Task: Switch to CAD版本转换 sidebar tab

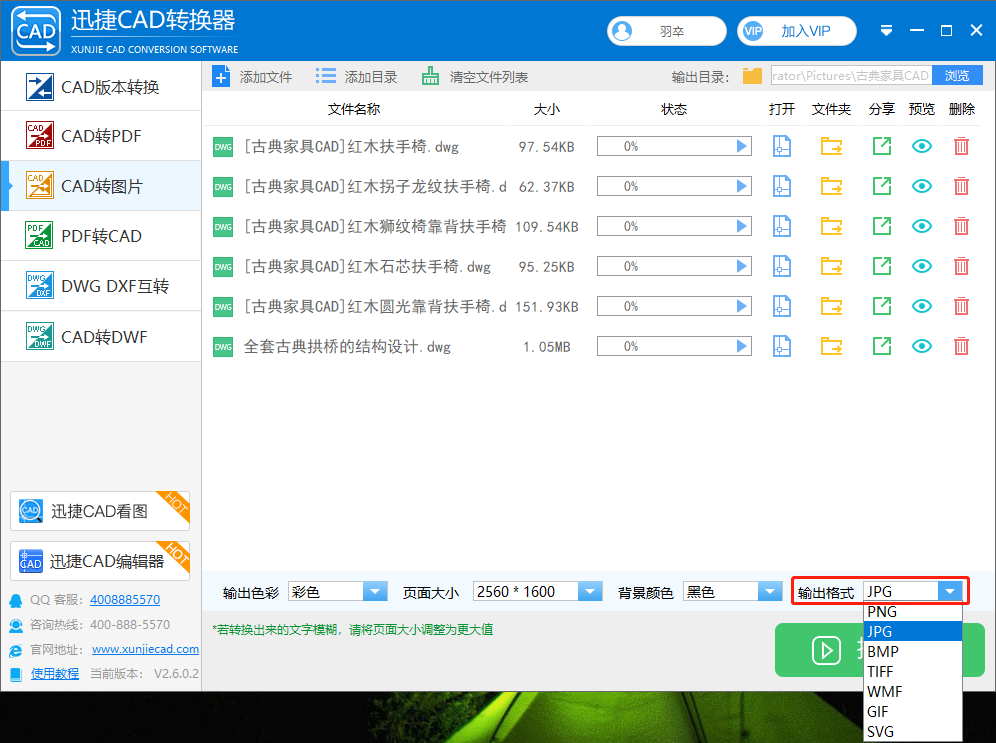Action: click(x=102, y=86)
